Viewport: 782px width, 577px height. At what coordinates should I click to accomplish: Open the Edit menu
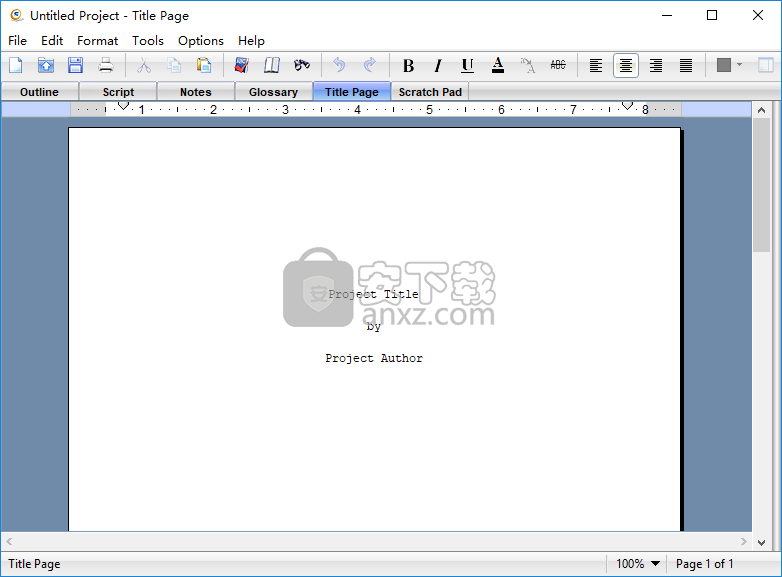click(52, 40)
